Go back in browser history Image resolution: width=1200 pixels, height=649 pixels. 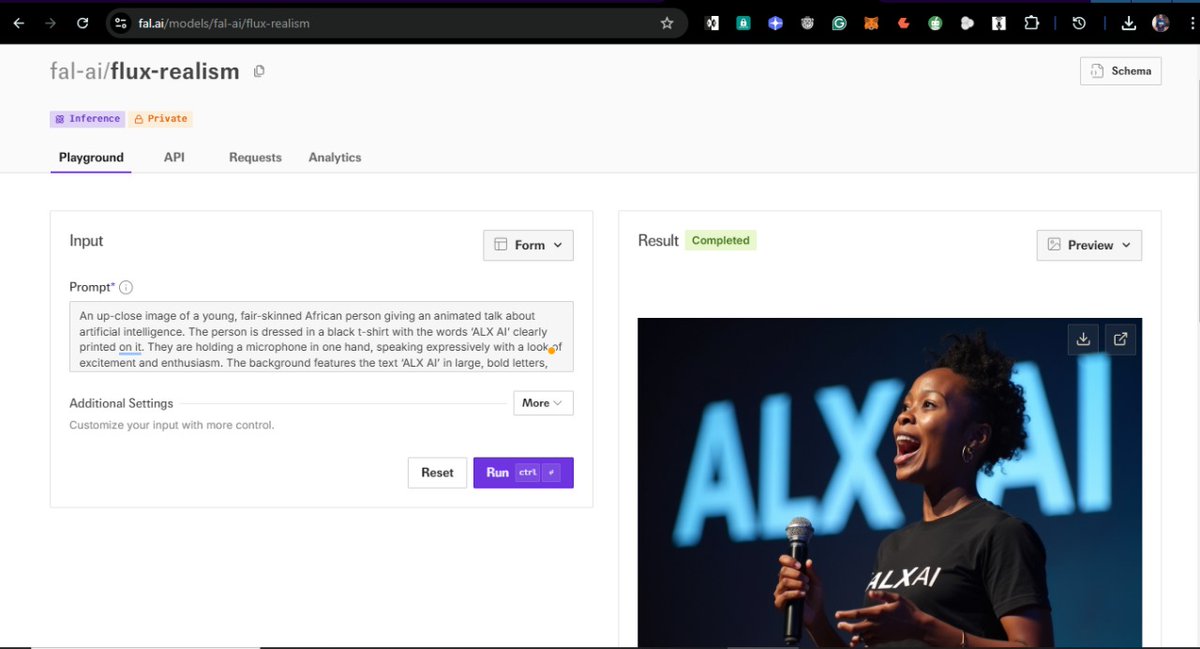point(19,23)
